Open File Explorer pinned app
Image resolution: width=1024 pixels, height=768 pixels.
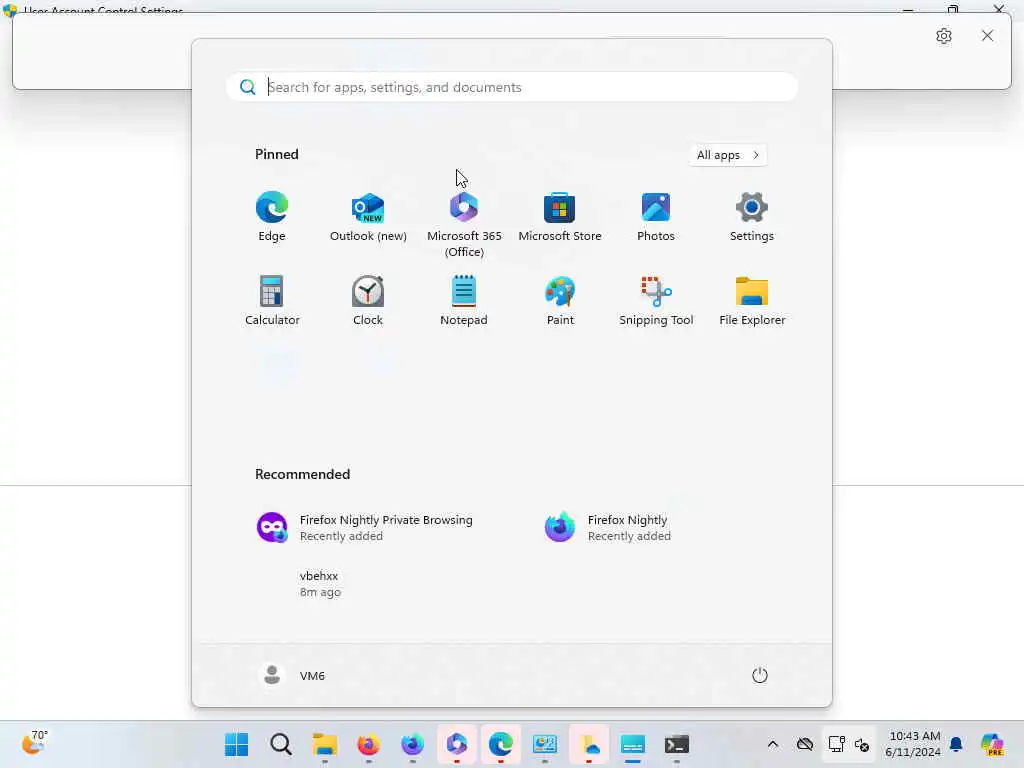[x=752, y=301]
